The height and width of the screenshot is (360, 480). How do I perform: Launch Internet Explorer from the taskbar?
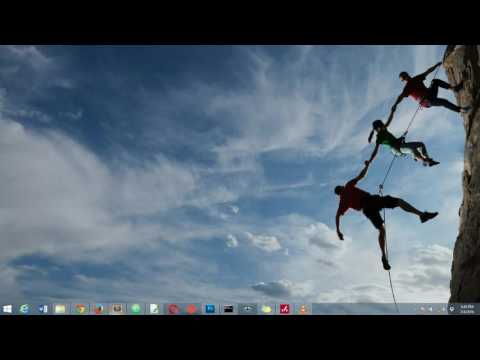24,309
